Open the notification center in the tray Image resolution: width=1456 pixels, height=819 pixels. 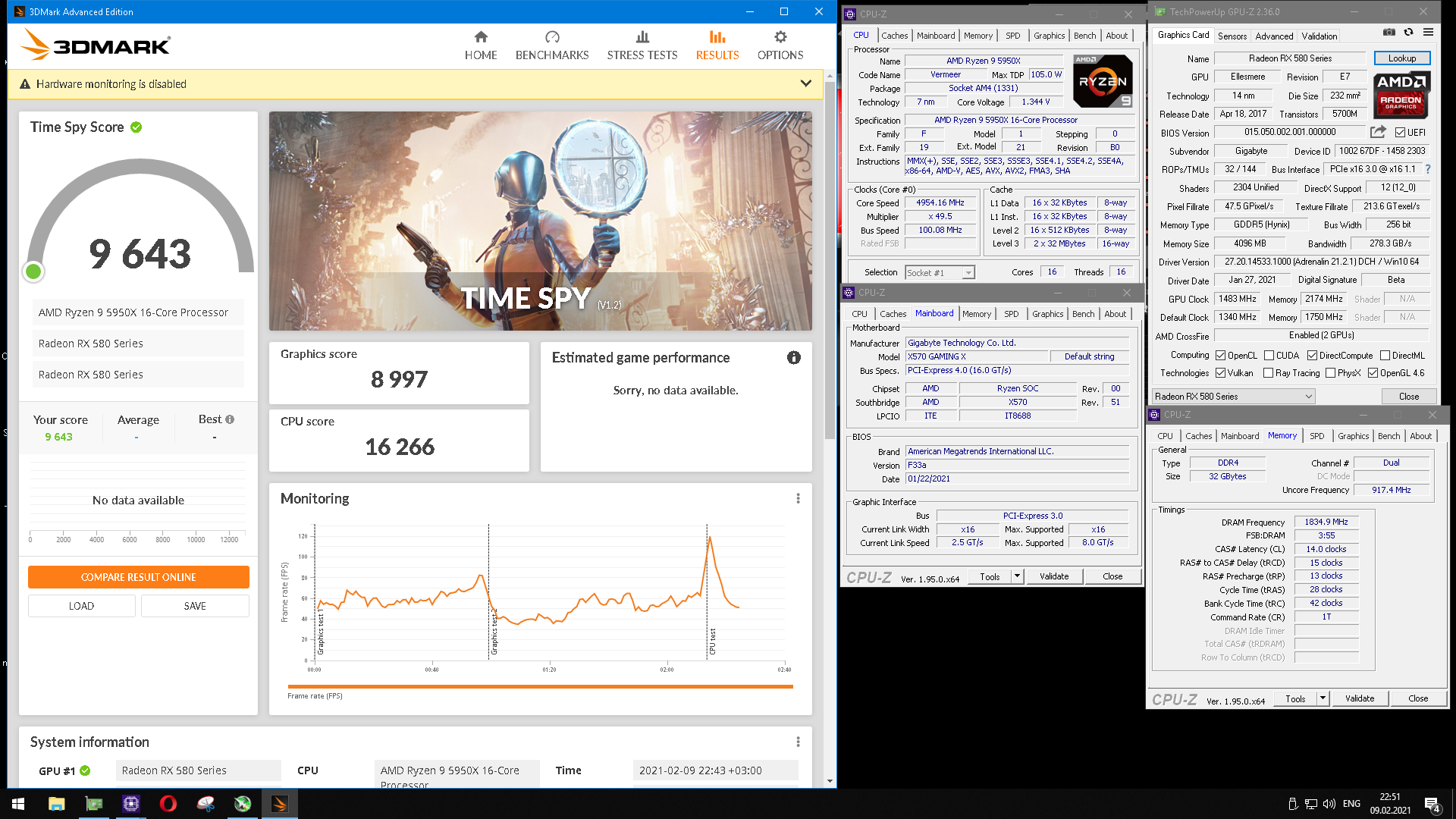coord(1432,805)
